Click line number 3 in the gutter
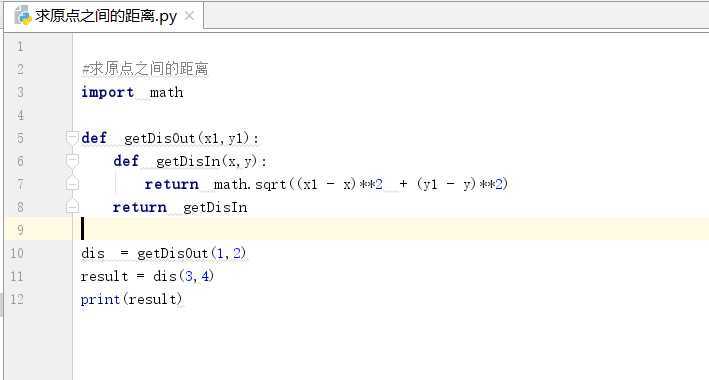 [20, 92]
